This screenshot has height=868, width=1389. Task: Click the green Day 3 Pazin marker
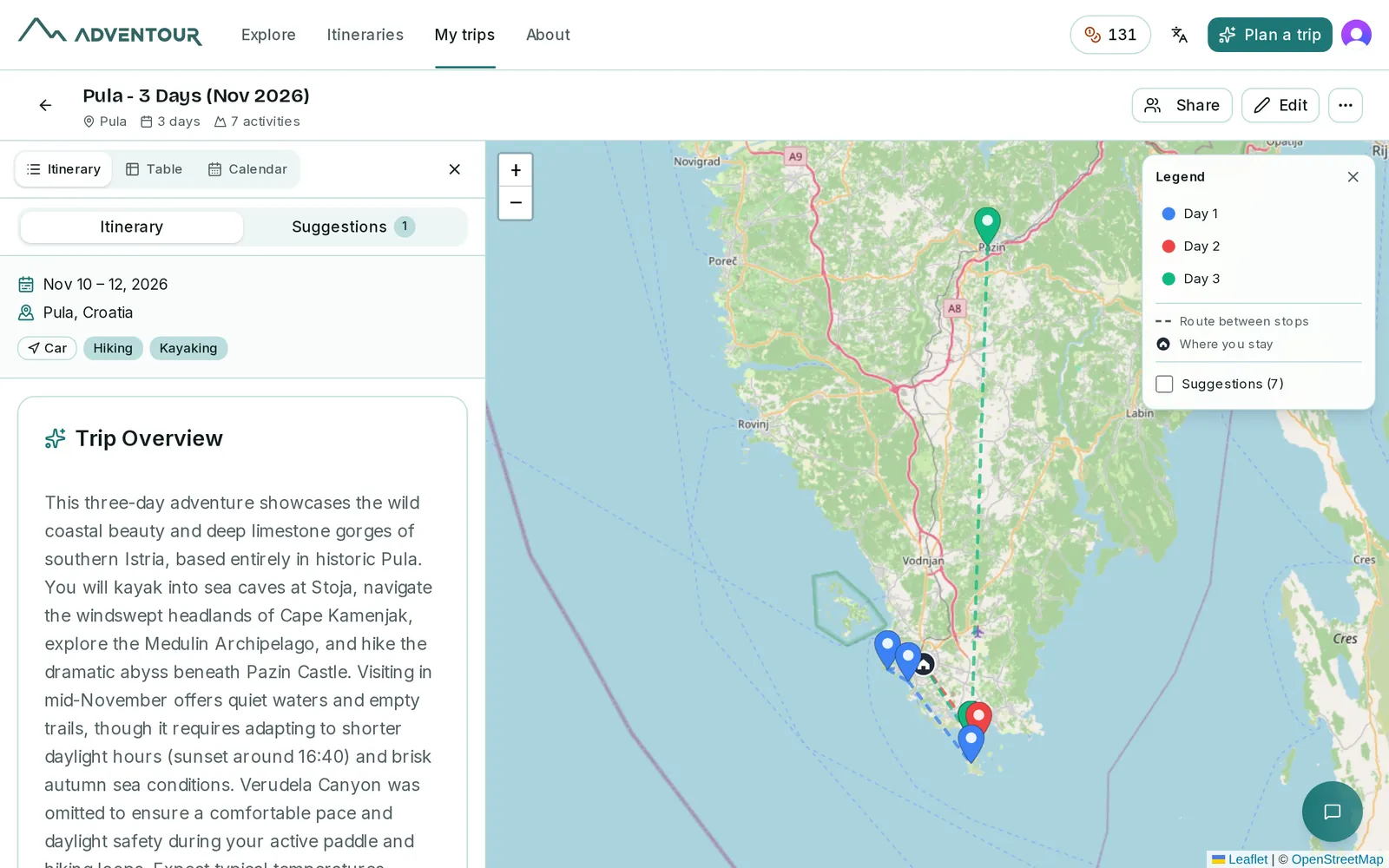click(987, 226)
